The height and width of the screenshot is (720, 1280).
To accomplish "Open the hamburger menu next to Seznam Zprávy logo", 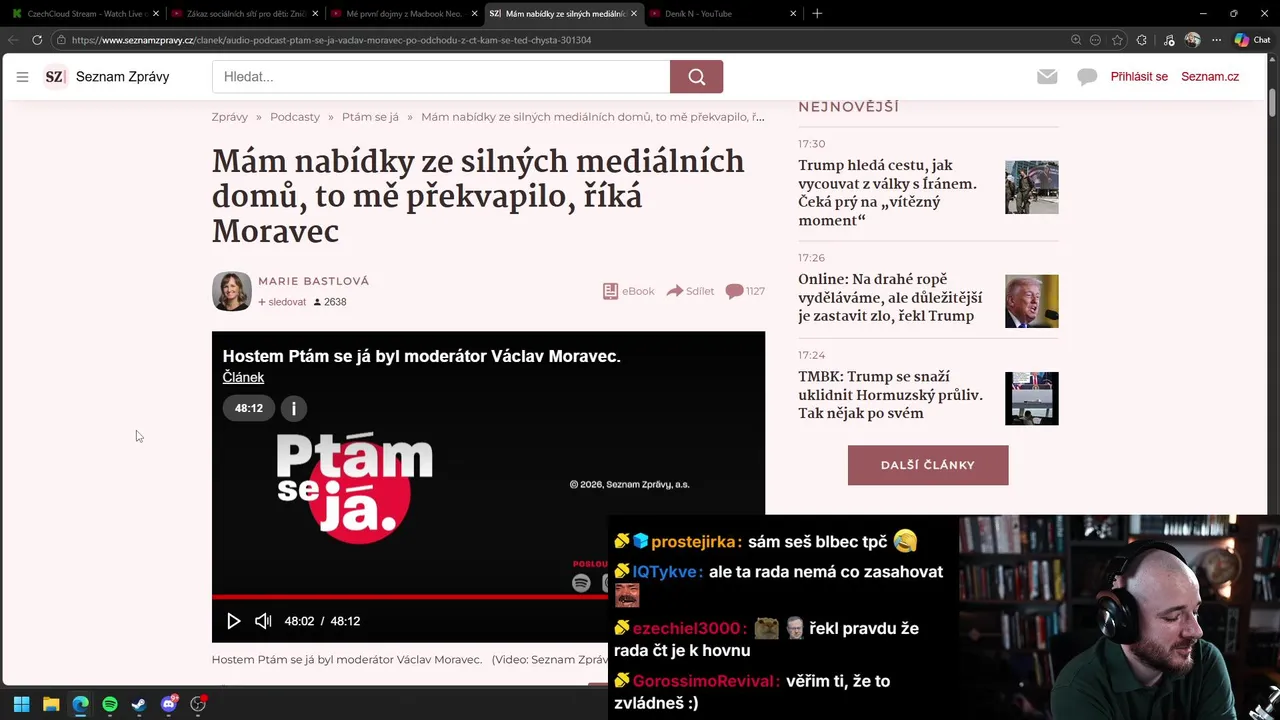I will point(22,77).
